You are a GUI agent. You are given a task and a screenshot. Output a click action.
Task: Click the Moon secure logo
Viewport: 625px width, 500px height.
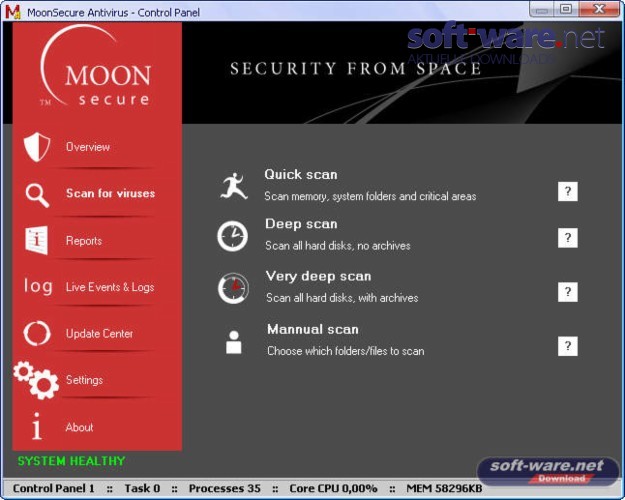96,66
